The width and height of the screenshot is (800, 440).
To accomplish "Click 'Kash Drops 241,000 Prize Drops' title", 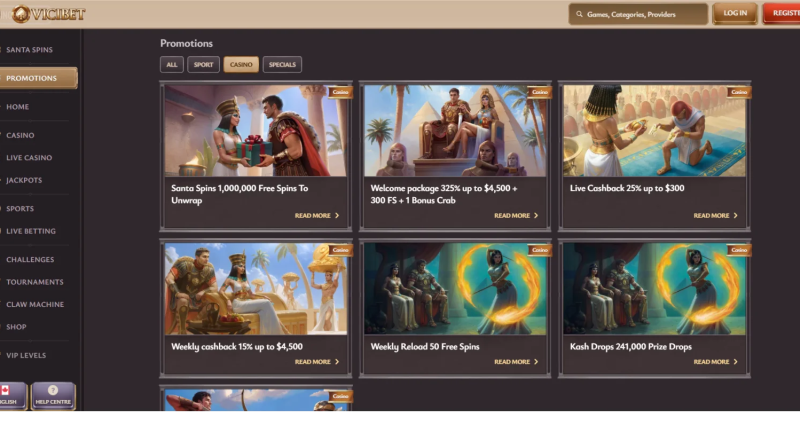I will click(x=631, y=346).
